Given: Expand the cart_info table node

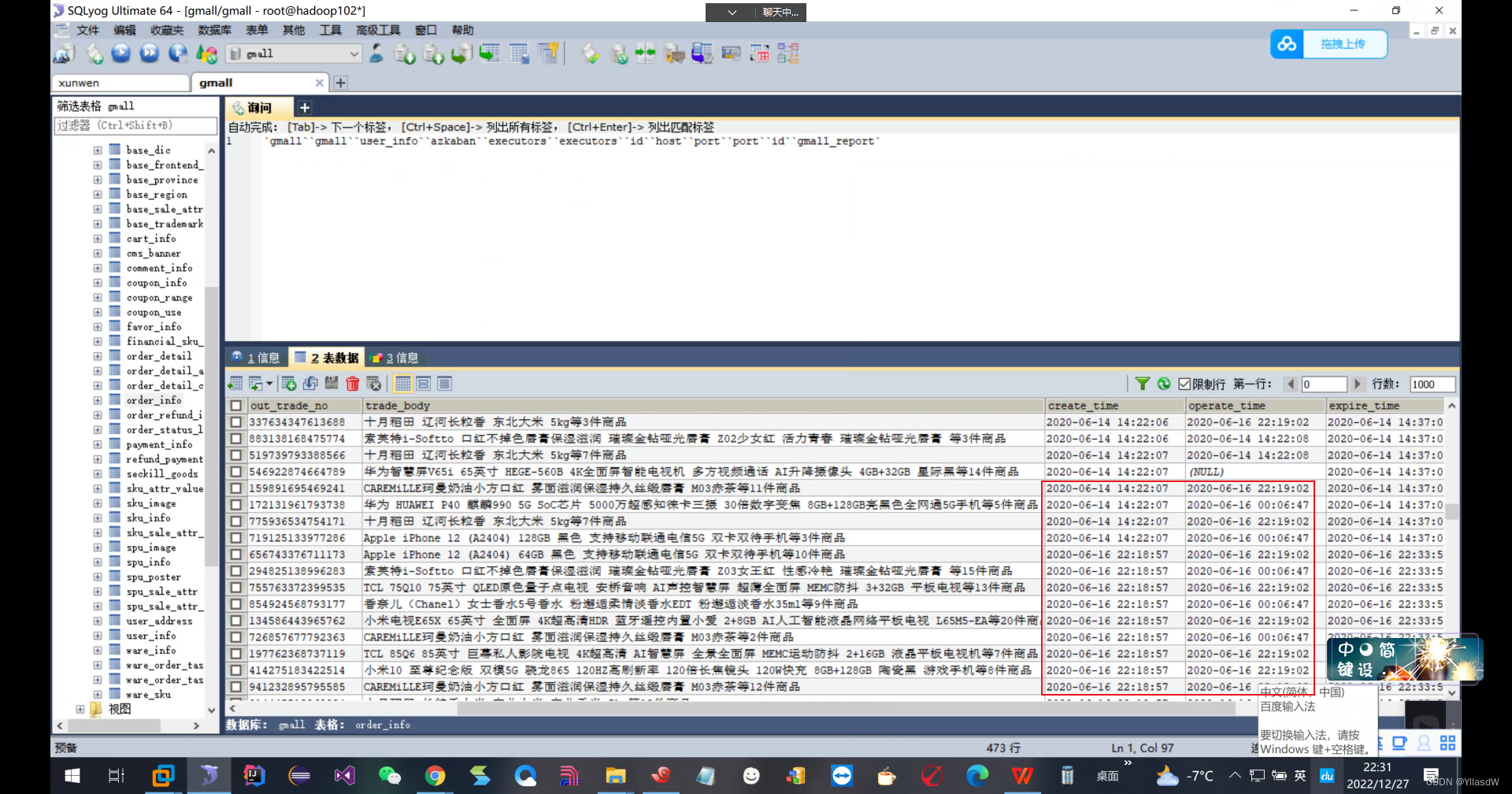Looking at the screenshot, I should 98,238.
